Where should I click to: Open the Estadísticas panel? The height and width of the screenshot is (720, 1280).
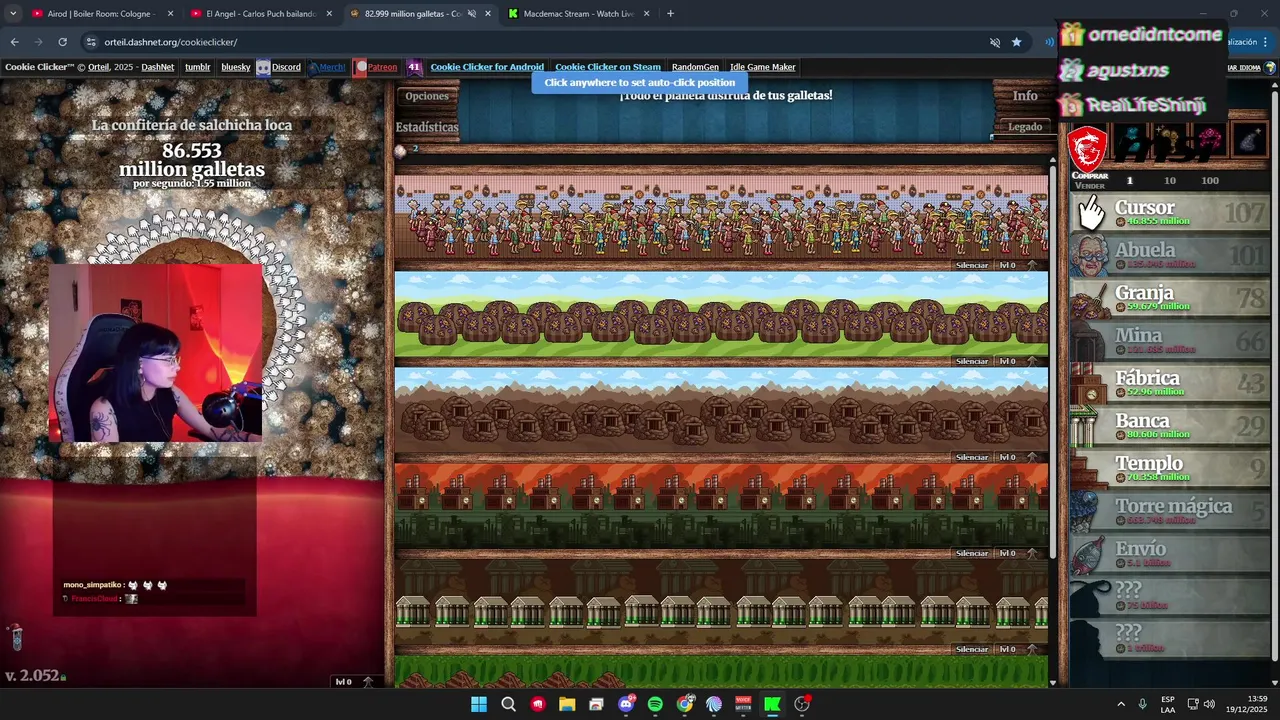pos(427,127)
